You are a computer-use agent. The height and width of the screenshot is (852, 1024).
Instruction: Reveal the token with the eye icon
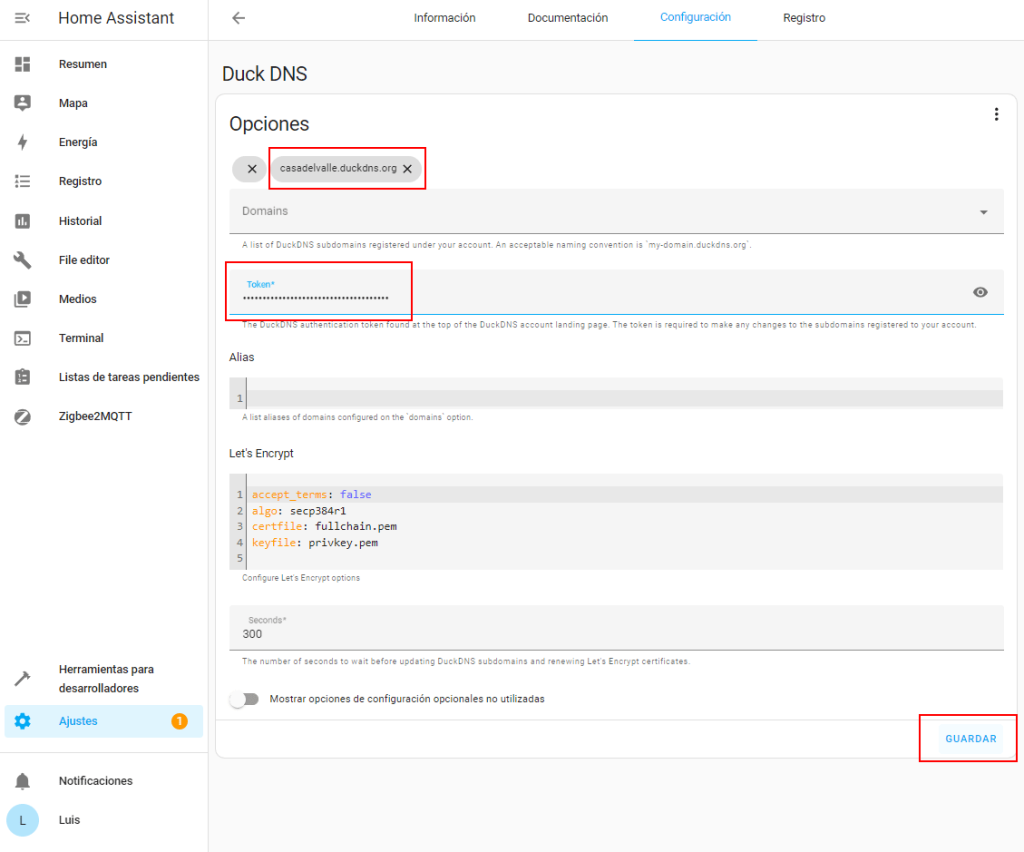coord(980,292)
